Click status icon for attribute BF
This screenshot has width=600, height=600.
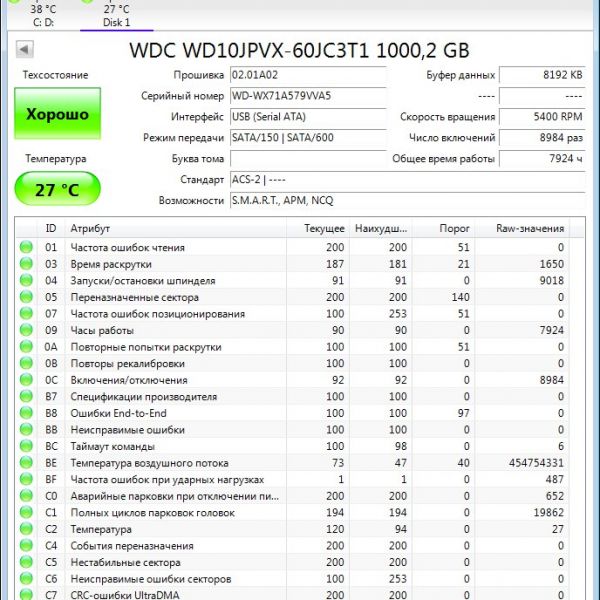click(x=26, y=479)
